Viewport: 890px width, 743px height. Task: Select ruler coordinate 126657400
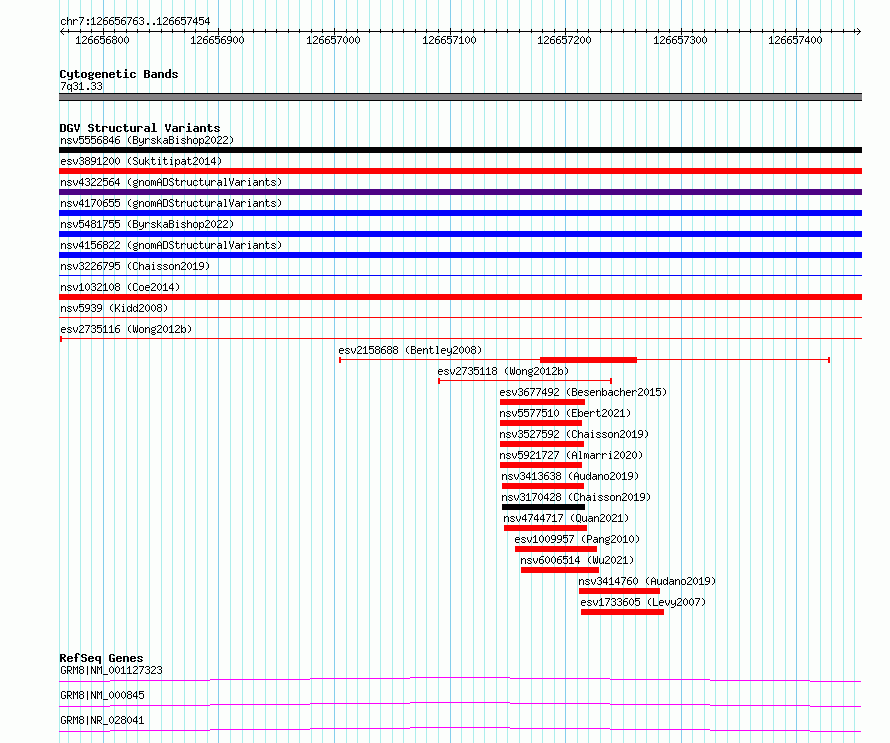point(795,40)
